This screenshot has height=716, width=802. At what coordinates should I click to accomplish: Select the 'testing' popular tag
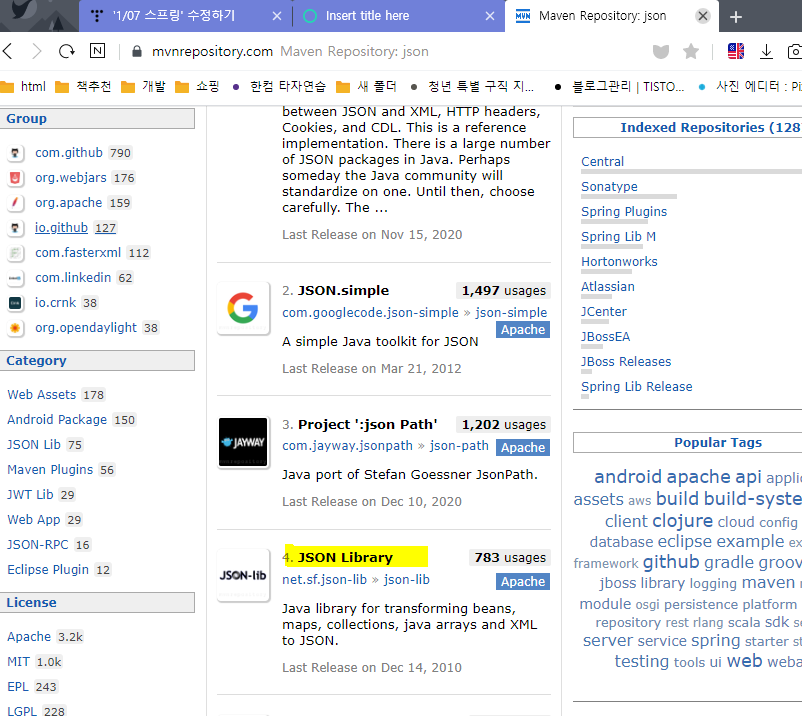click(641, 661)
